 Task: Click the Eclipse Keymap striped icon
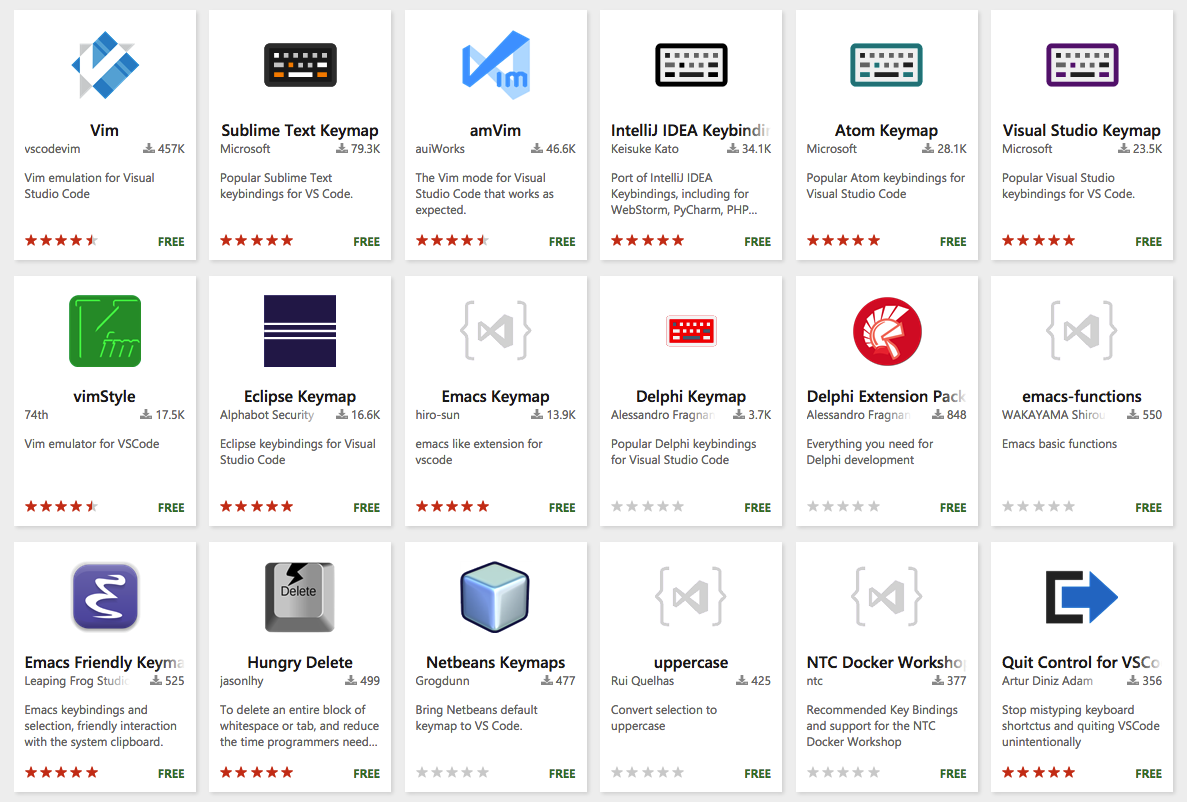pyautogui.click(x=300, y=331)
